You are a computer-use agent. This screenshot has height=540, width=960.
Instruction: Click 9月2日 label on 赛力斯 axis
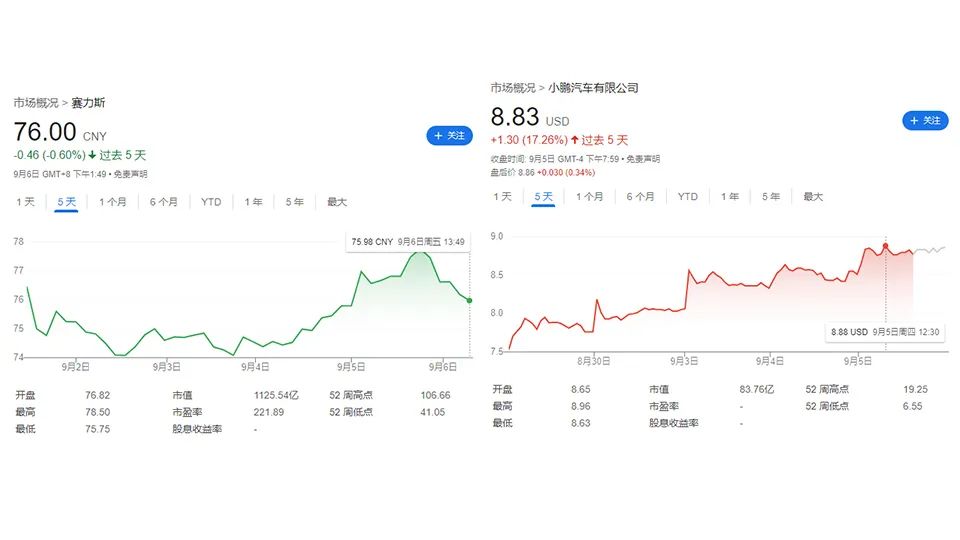[75, 367]
